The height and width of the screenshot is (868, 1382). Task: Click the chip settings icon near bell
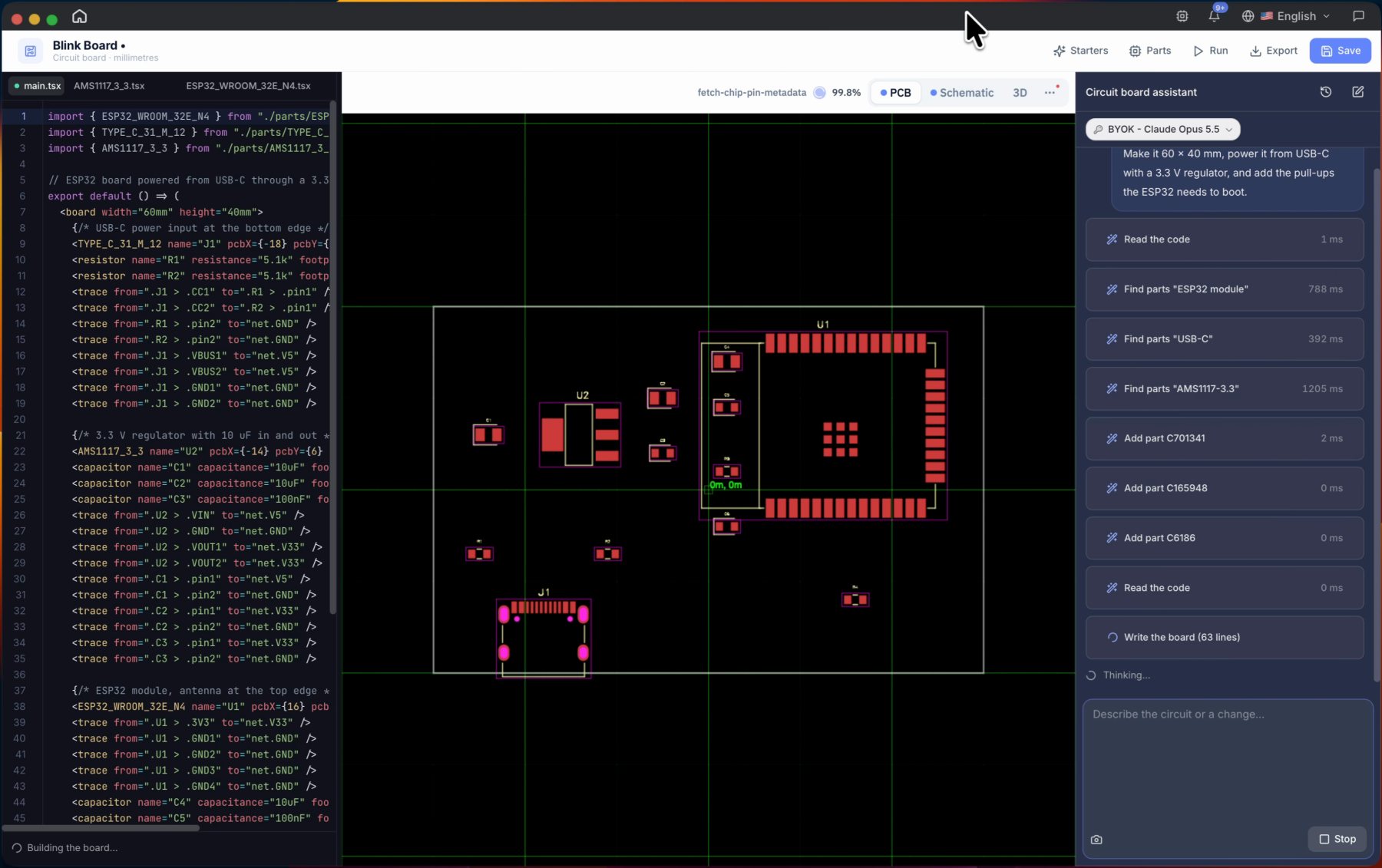click(1182, 16)
